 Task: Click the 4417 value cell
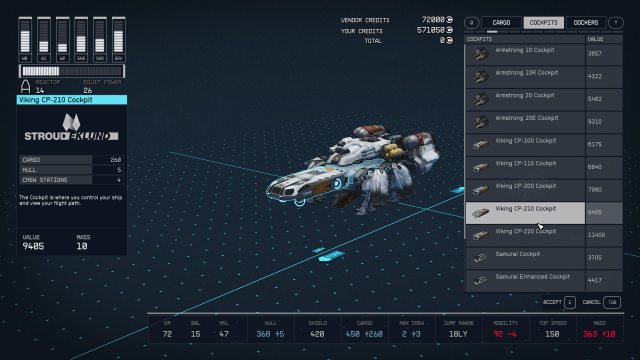tap(604, 280)
